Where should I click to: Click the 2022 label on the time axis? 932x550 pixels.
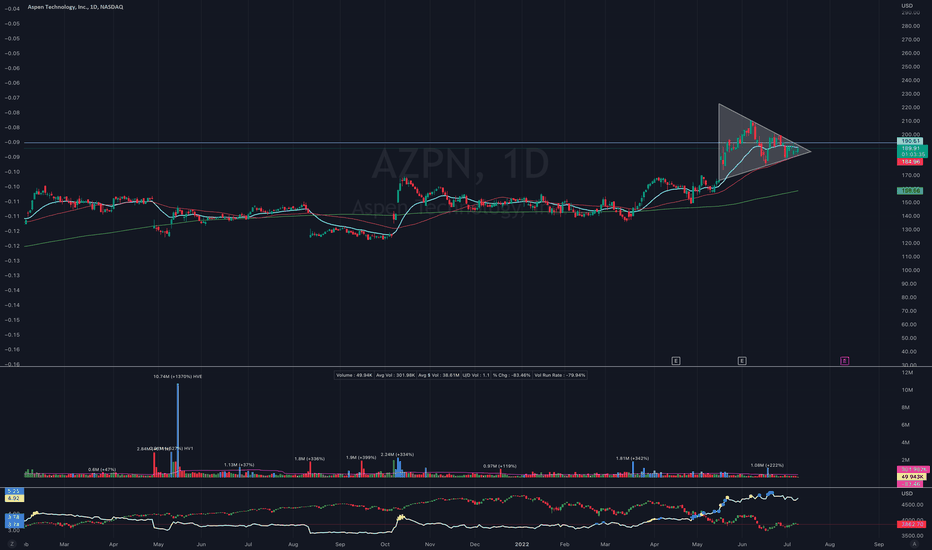(522, 544)
